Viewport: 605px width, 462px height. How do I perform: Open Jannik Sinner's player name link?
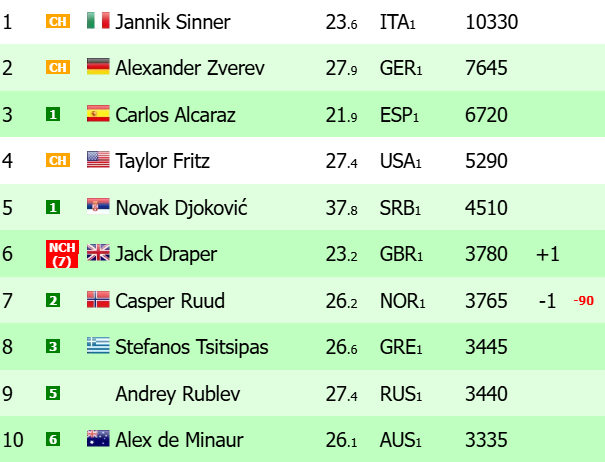click(173, 22)
